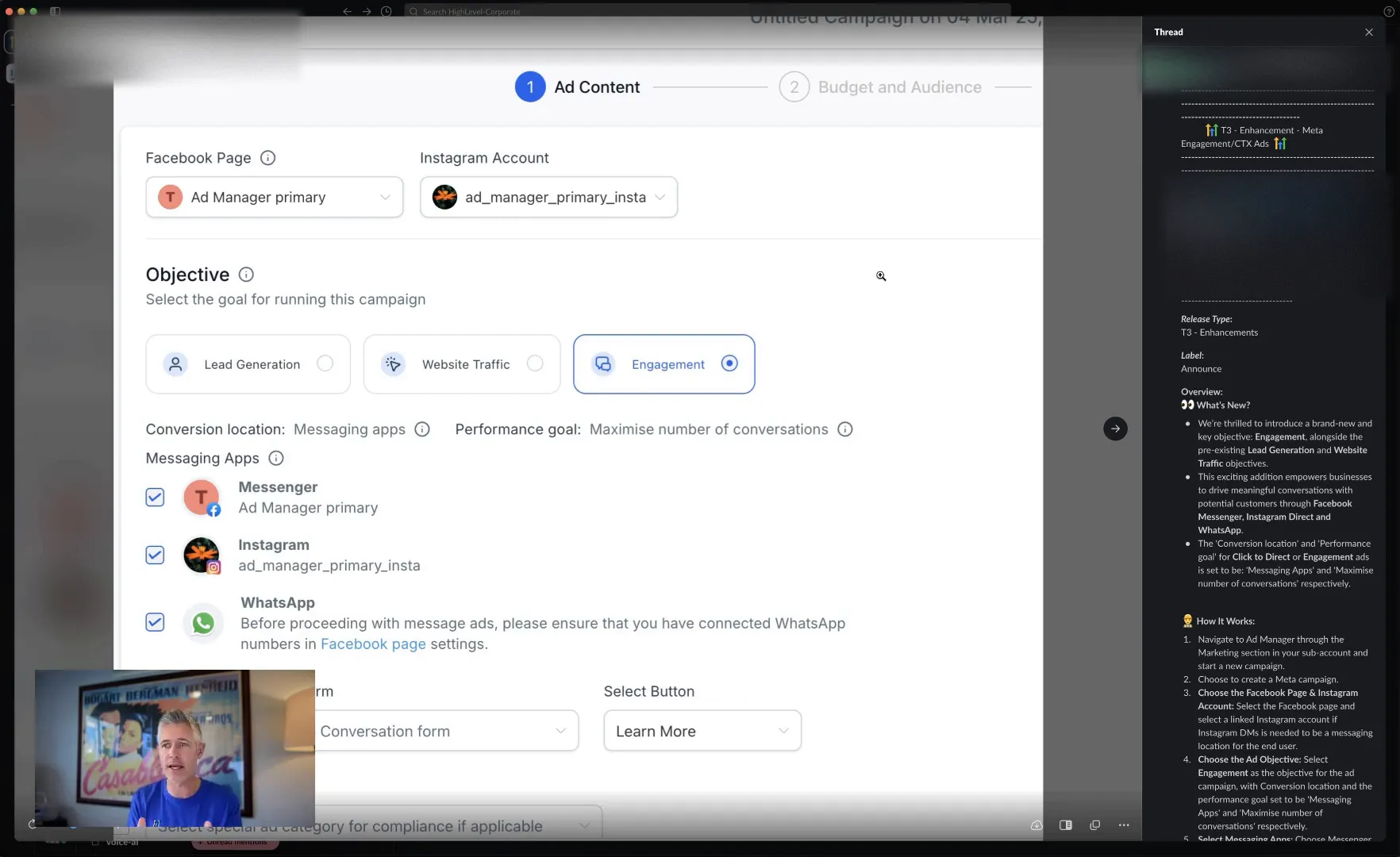Click the Website Traffic cursor icon
Screen dimensions: 1400x857
click(x=393, y=364)
